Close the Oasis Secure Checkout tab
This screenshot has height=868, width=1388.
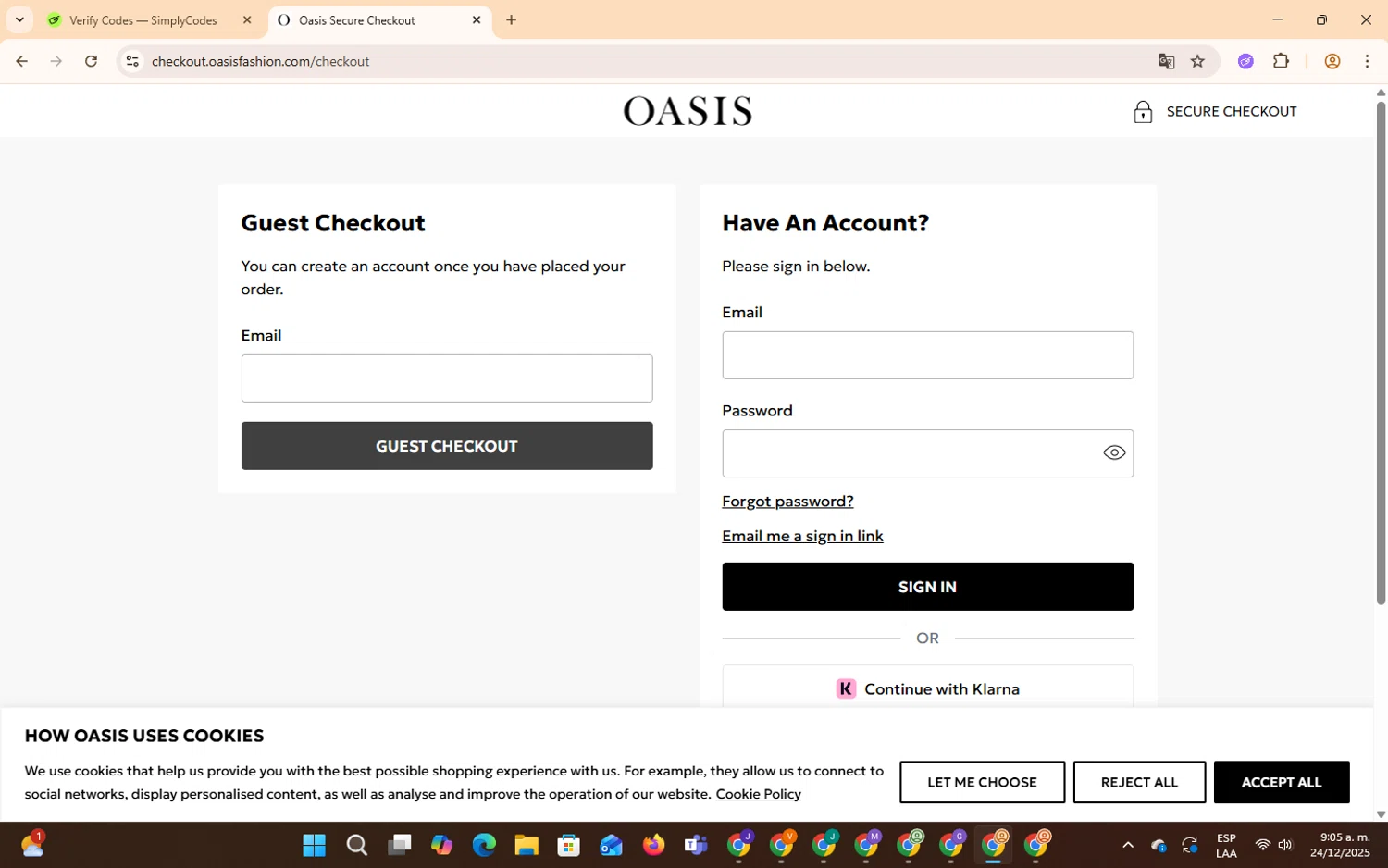pyautogui.click(x=477, y=19)
